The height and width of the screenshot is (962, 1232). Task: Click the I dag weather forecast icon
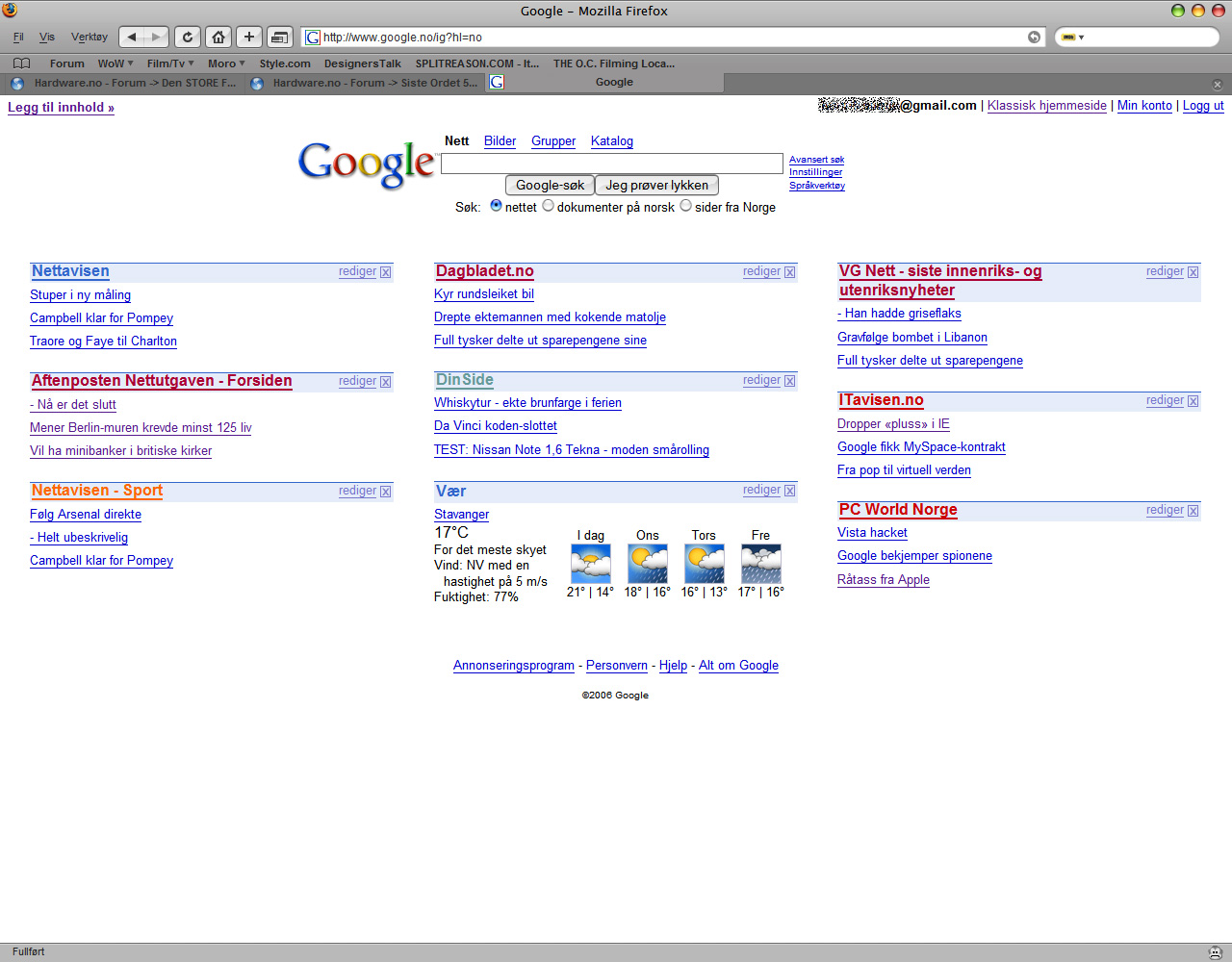(591, 564)
